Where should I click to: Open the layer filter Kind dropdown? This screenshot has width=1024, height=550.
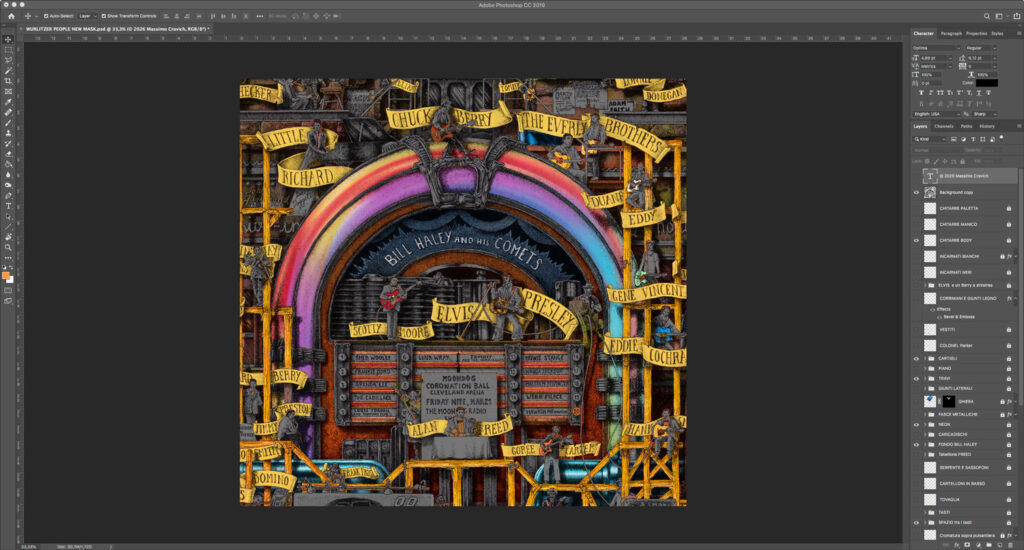pos(929,139)
